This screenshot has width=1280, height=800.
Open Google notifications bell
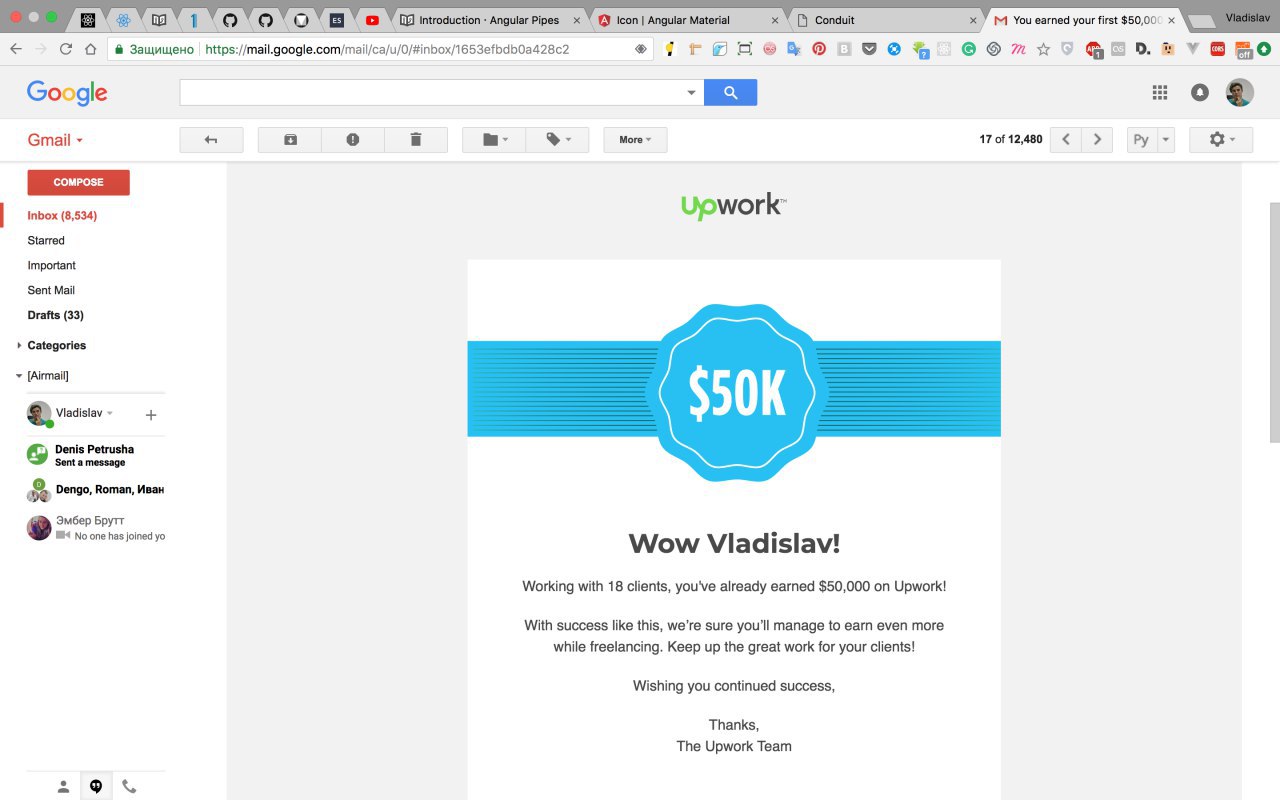coord(1200,93)
